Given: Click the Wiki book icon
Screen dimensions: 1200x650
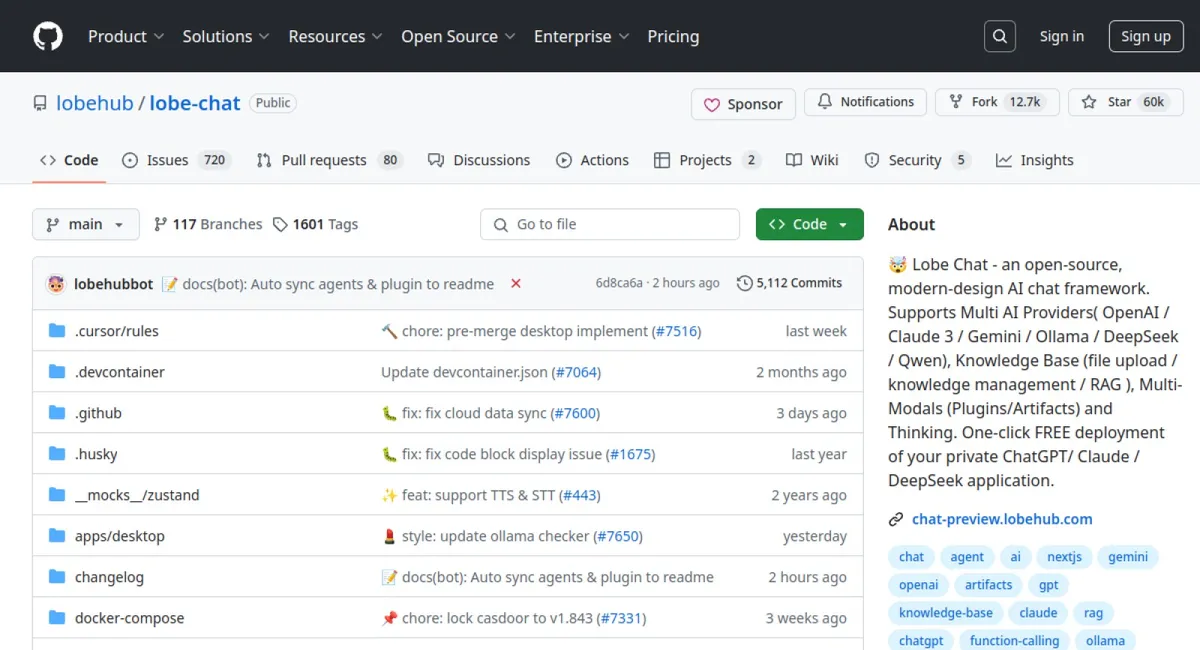Looking at the screenshot, I should click(794, 160).
